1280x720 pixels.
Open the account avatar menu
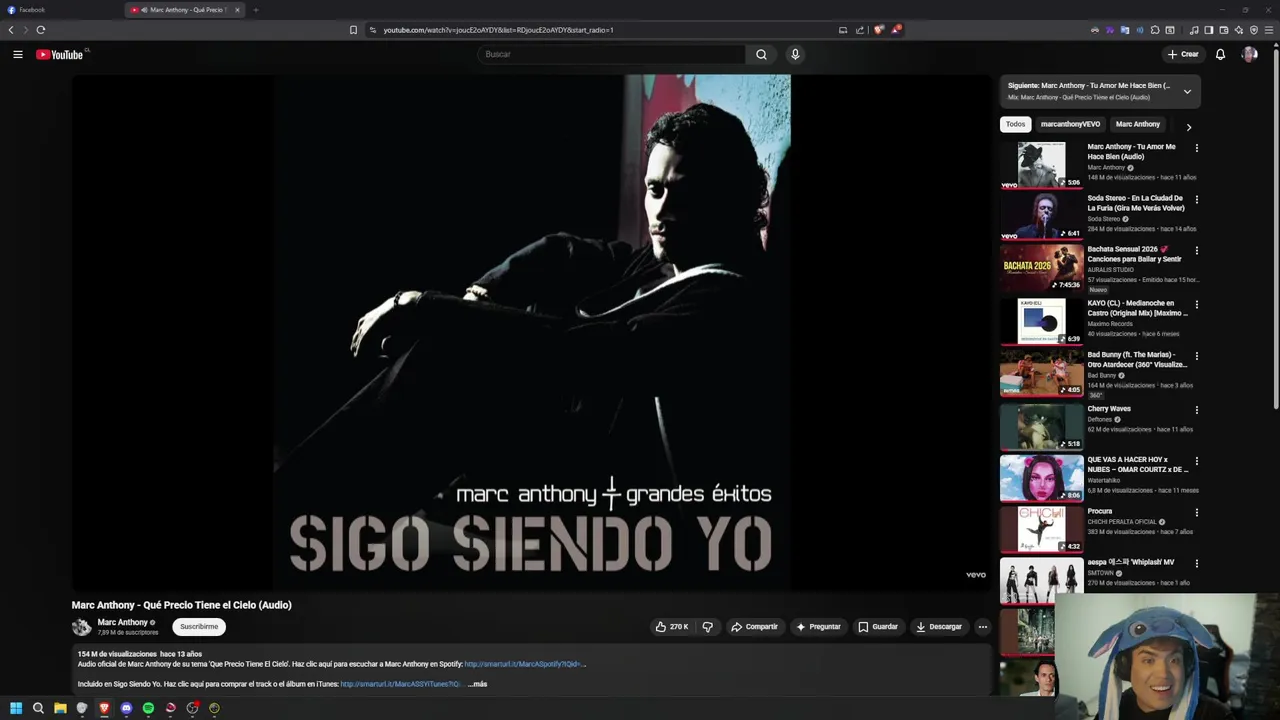tap(1249, 54)
